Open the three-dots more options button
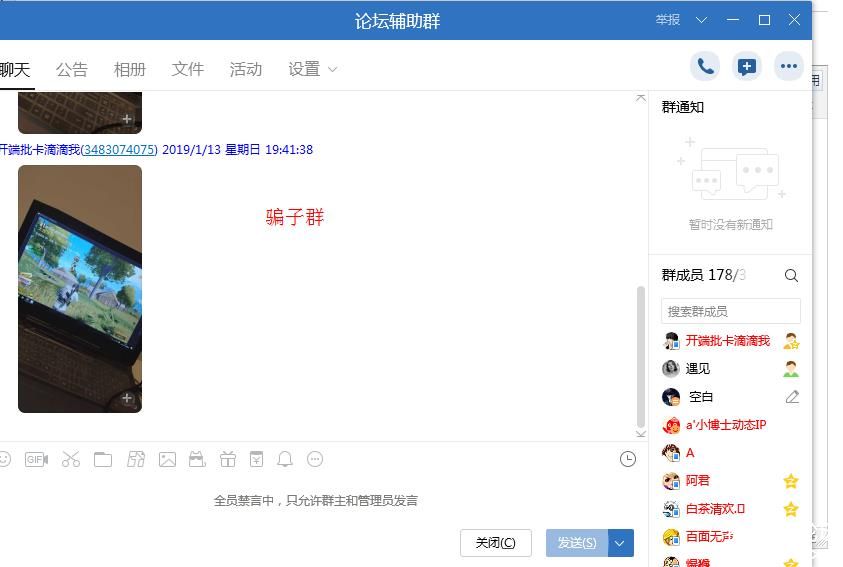 pos(788,67)
